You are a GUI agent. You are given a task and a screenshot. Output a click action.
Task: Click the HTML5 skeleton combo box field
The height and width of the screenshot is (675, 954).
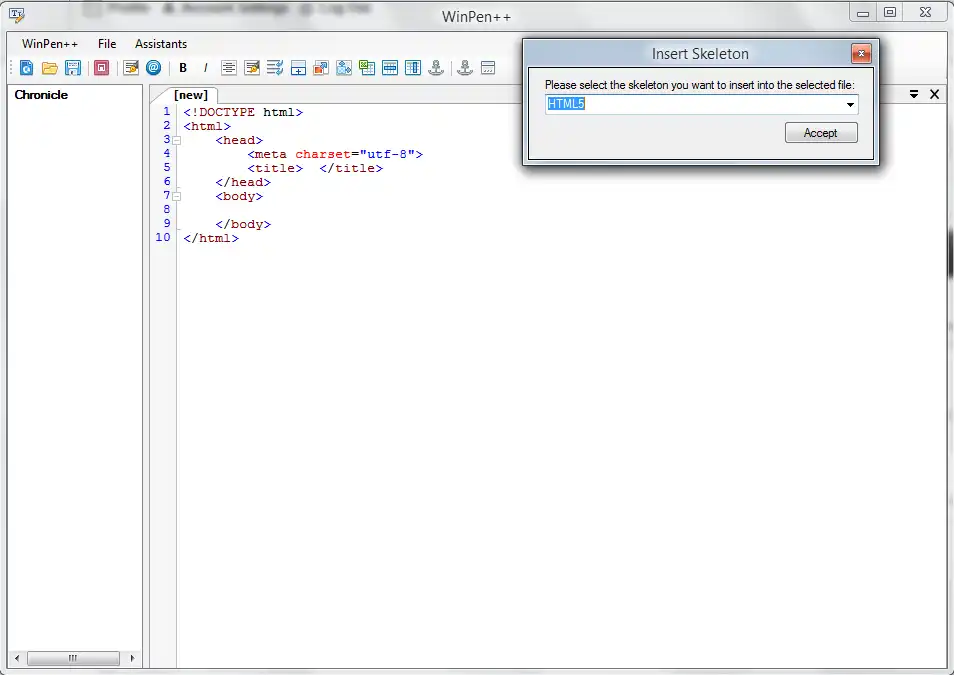tap(701, 104)
